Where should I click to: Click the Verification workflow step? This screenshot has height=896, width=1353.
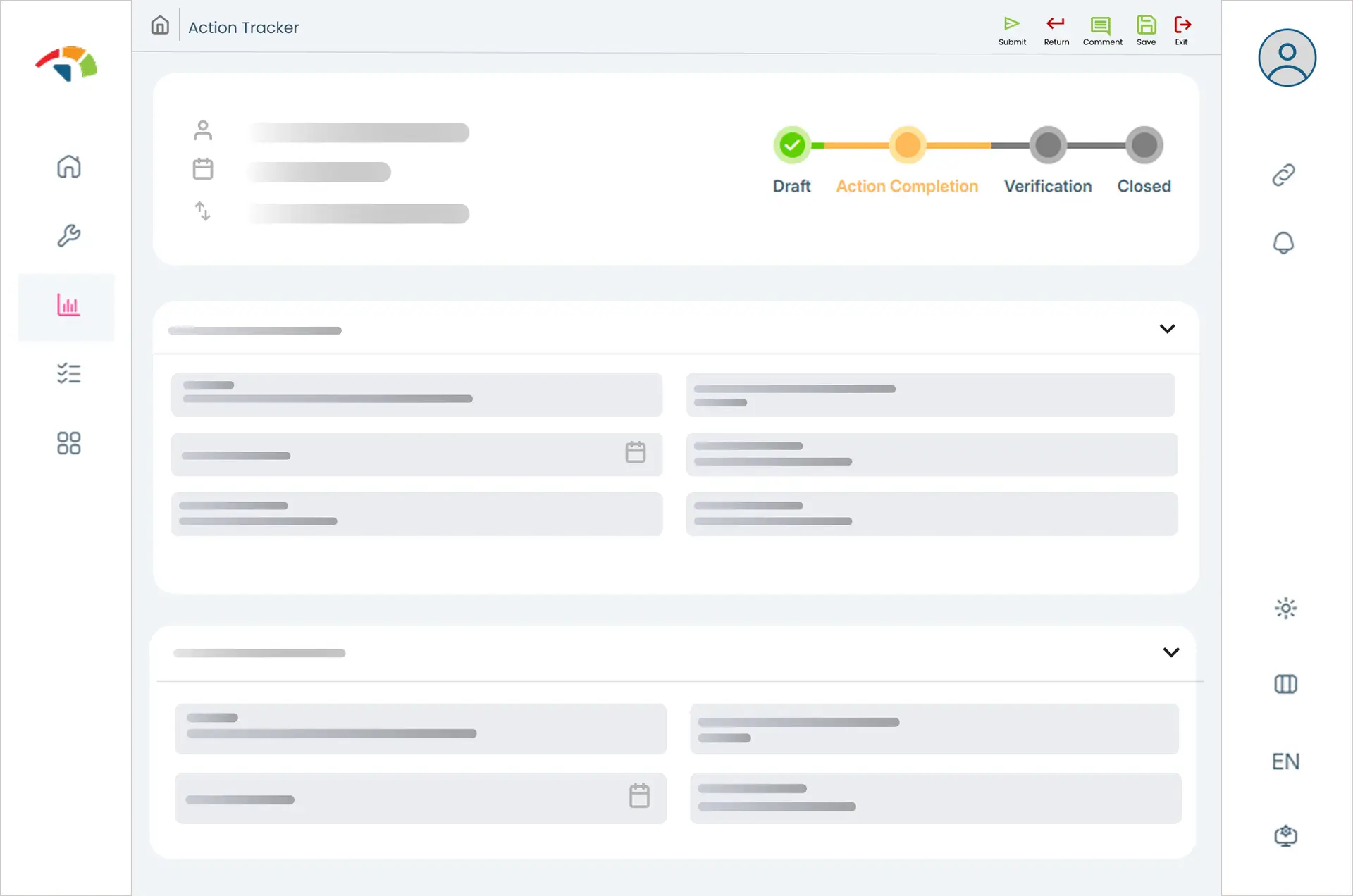coord(1048,146)
